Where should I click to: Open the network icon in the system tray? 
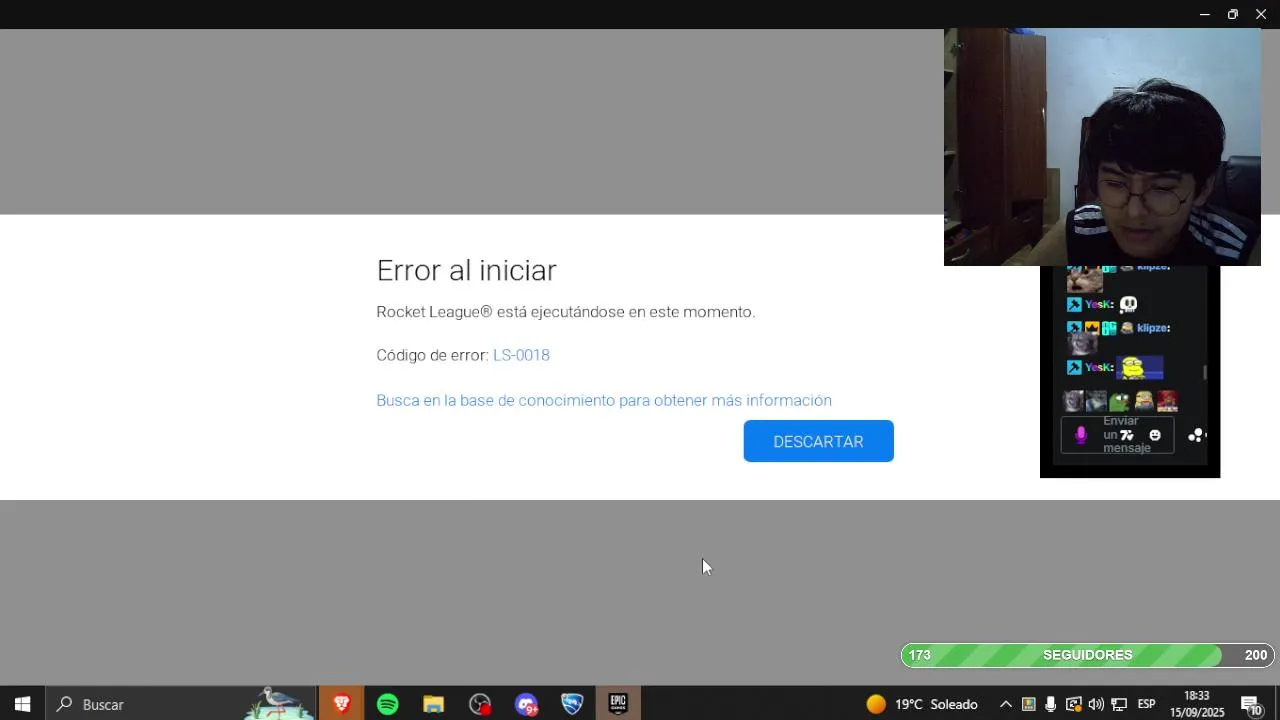coord(1119,704)
